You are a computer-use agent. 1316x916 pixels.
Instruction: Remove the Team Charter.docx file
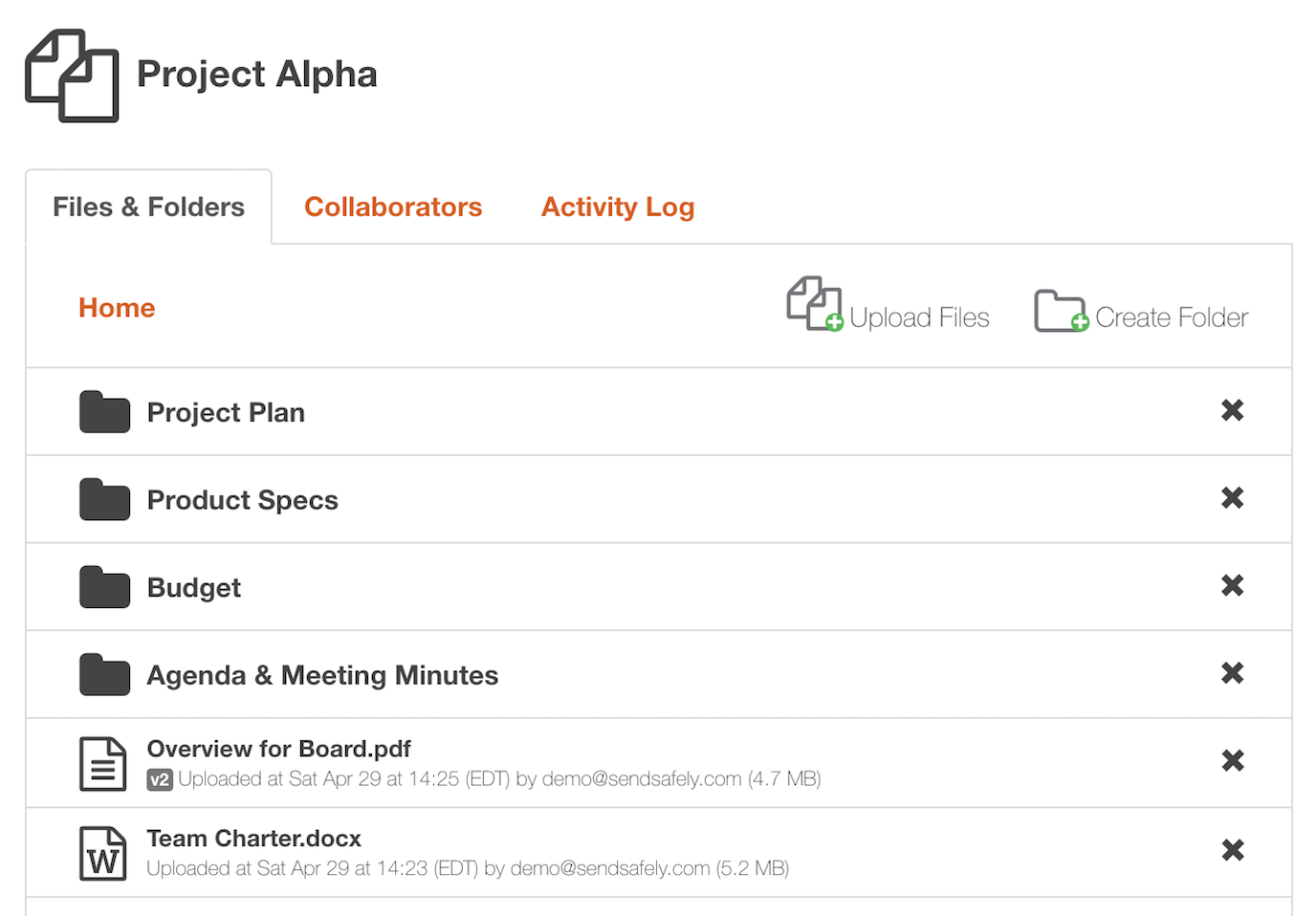1232,850
